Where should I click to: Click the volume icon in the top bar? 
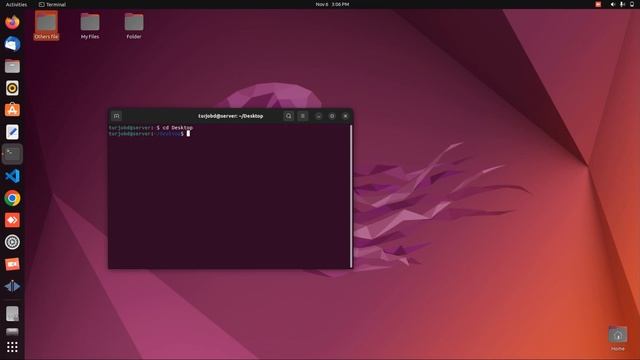point(613,4)
